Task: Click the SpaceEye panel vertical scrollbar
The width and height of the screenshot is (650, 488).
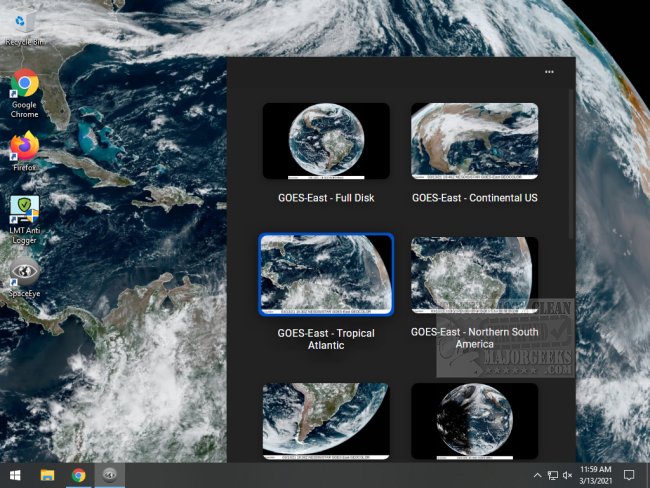Action: click(572, 164)
